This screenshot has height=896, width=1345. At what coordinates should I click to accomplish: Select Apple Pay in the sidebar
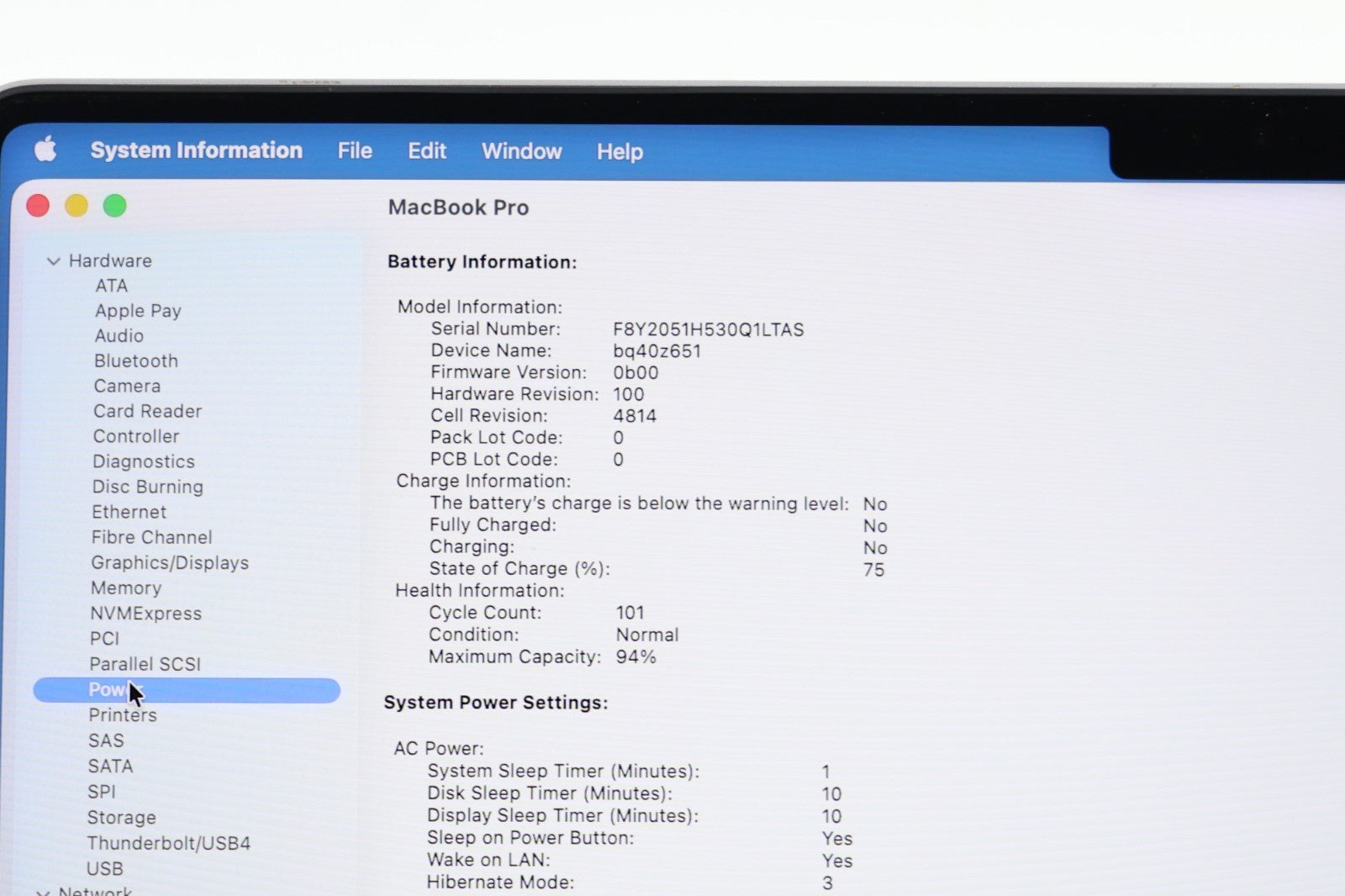tap(138, 310)
